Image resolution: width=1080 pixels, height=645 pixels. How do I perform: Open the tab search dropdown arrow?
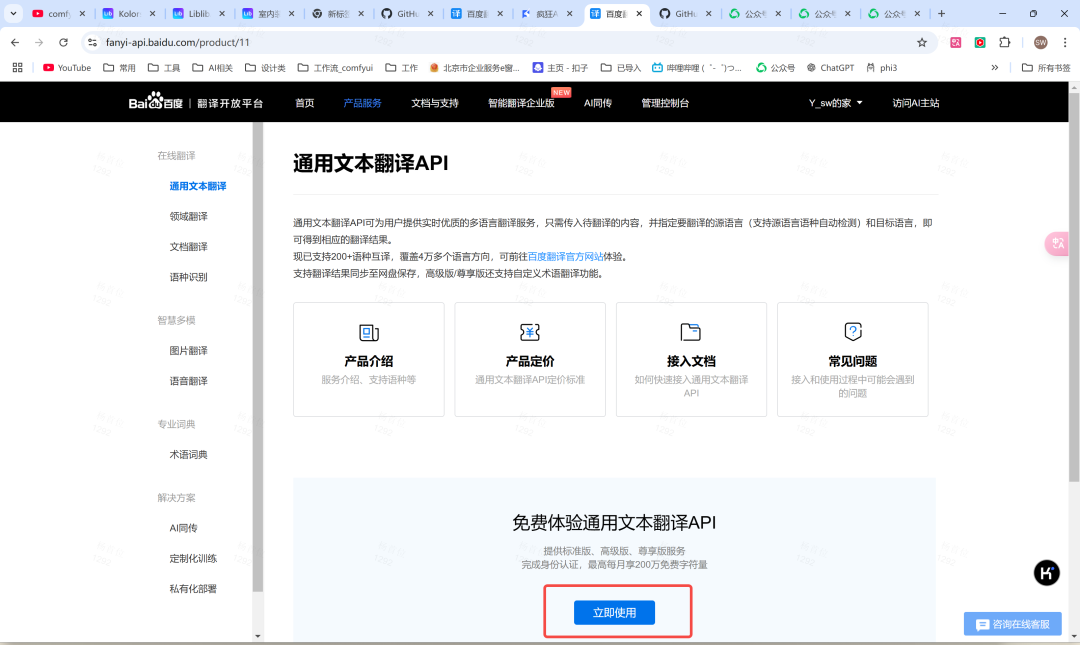click(x=13, y=14)
